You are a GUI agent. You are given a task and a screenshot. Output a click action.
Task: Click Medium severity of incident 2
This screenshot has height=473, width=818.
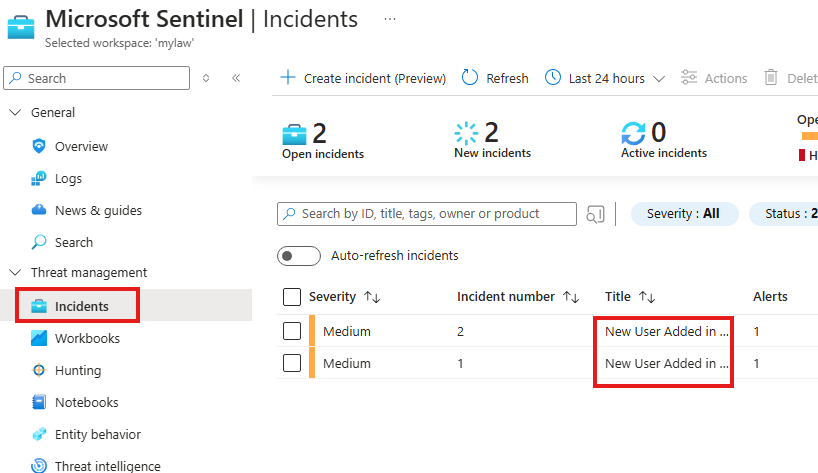click(x=346, y=331)
